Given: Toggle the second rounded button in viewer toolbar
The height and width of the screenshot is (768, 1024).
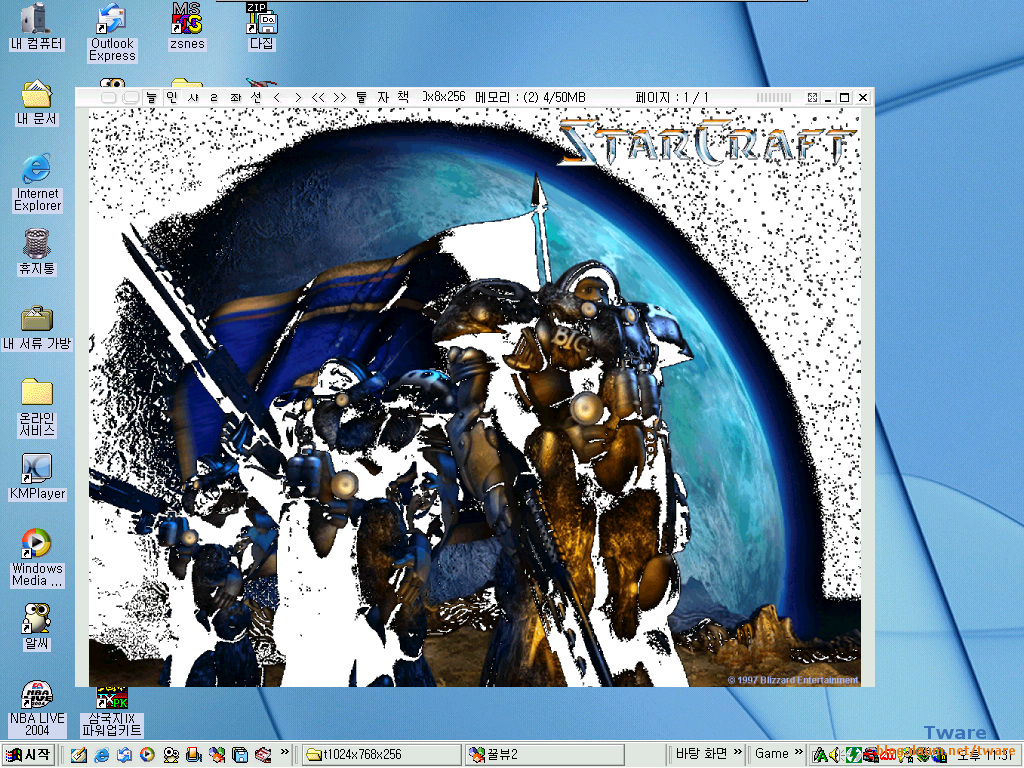Looking at the screenshot, I should point(130,97).
